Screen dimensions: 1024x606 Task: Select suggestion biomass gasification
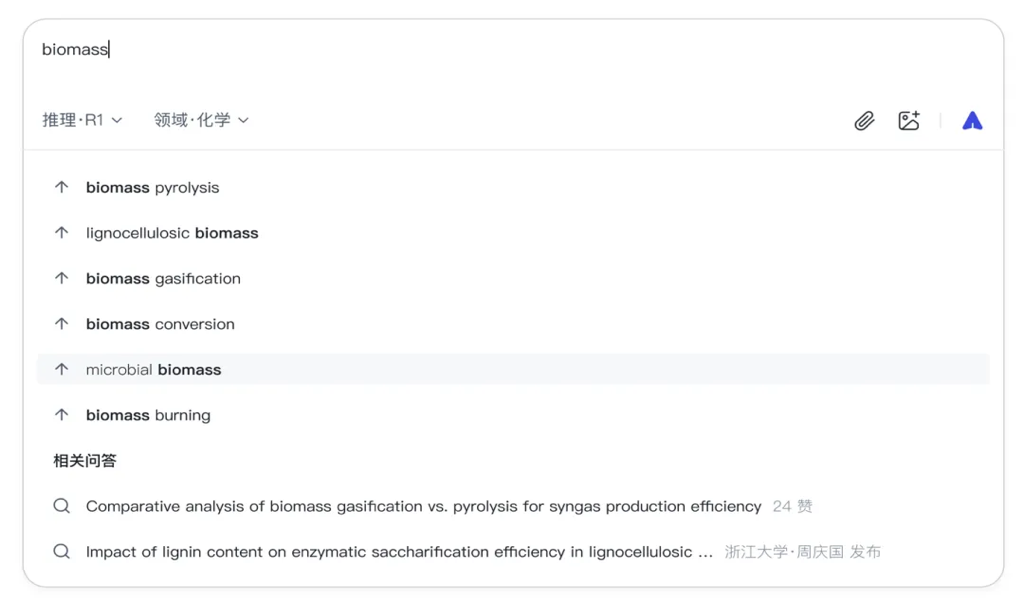click(513, 279)
